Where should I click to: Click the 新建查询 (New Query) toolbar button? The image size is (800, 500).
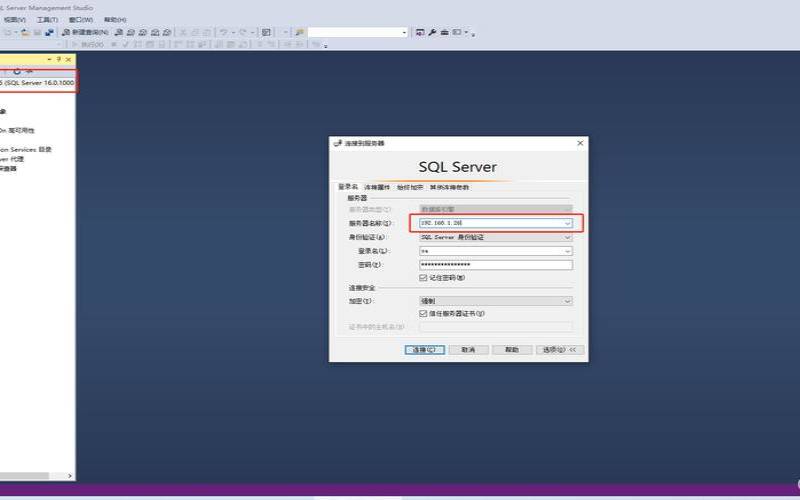pos(85,32)
